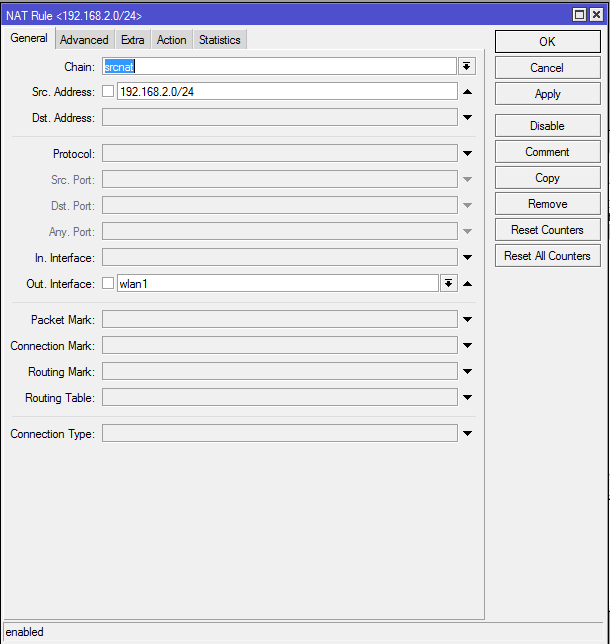Add a Comment to the rule
The width and height of the screenshot is (610, 644).
548,152
